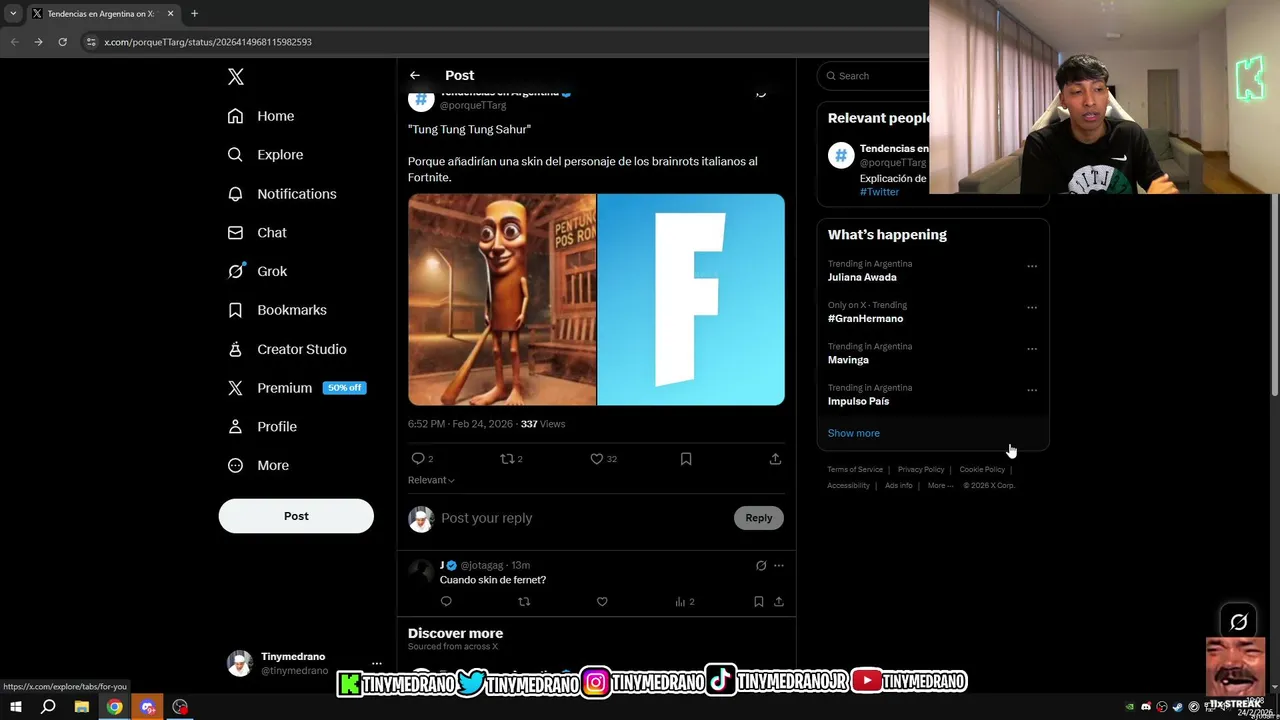Click the Profile person icon
The image size is (1280, 720).
[x=235, y=426]
